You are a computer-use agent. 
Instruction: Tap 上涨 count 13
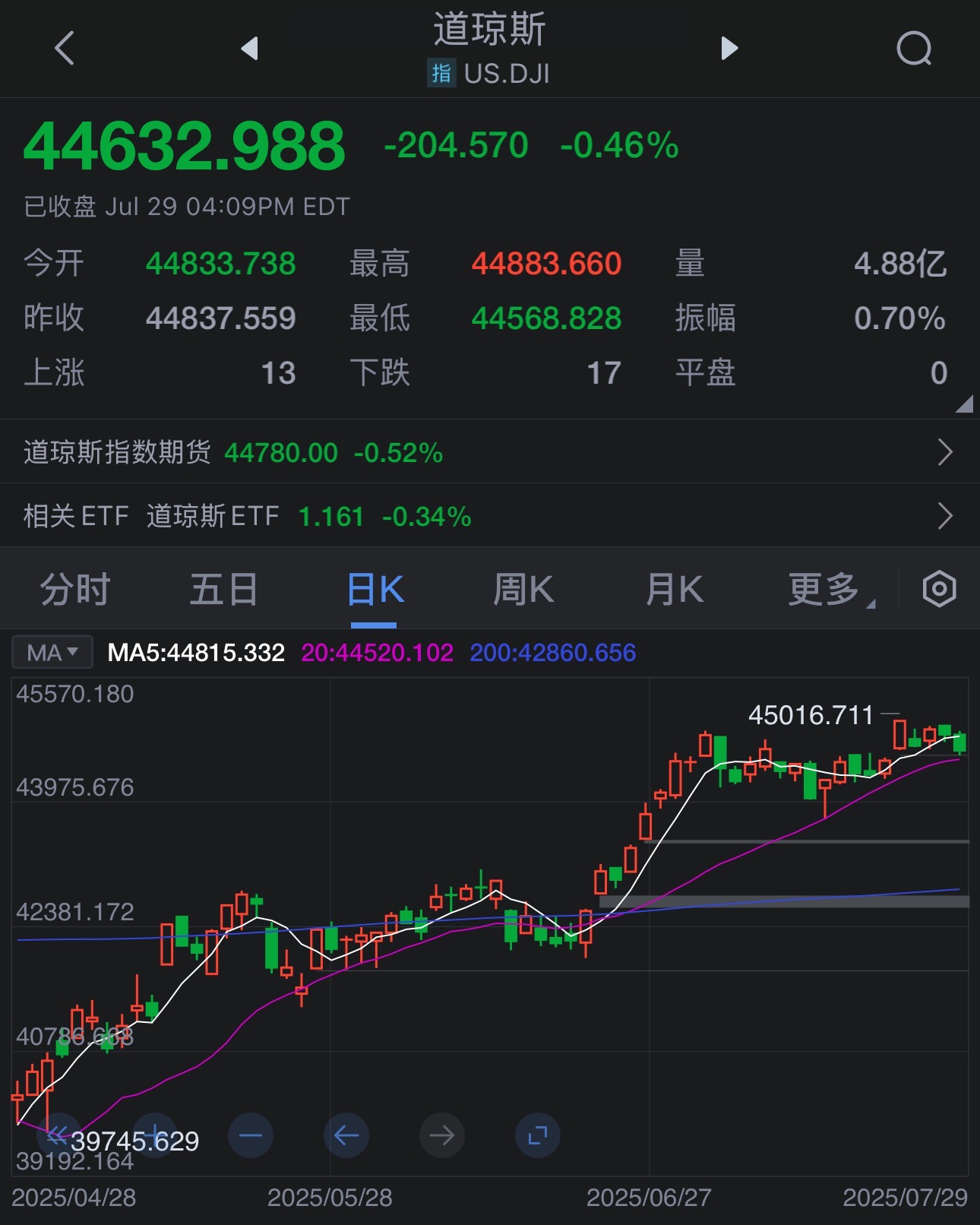[278, 373]
